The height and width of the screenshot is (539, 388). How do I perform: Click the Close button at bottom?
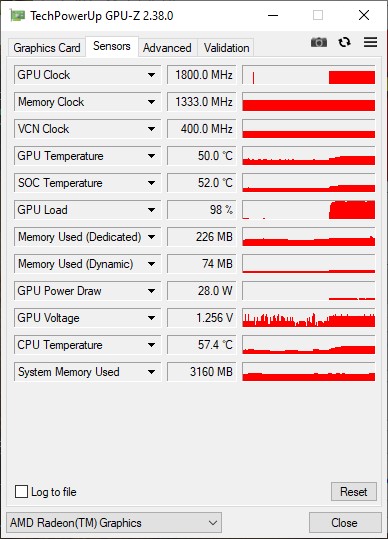tap(344, 523)
